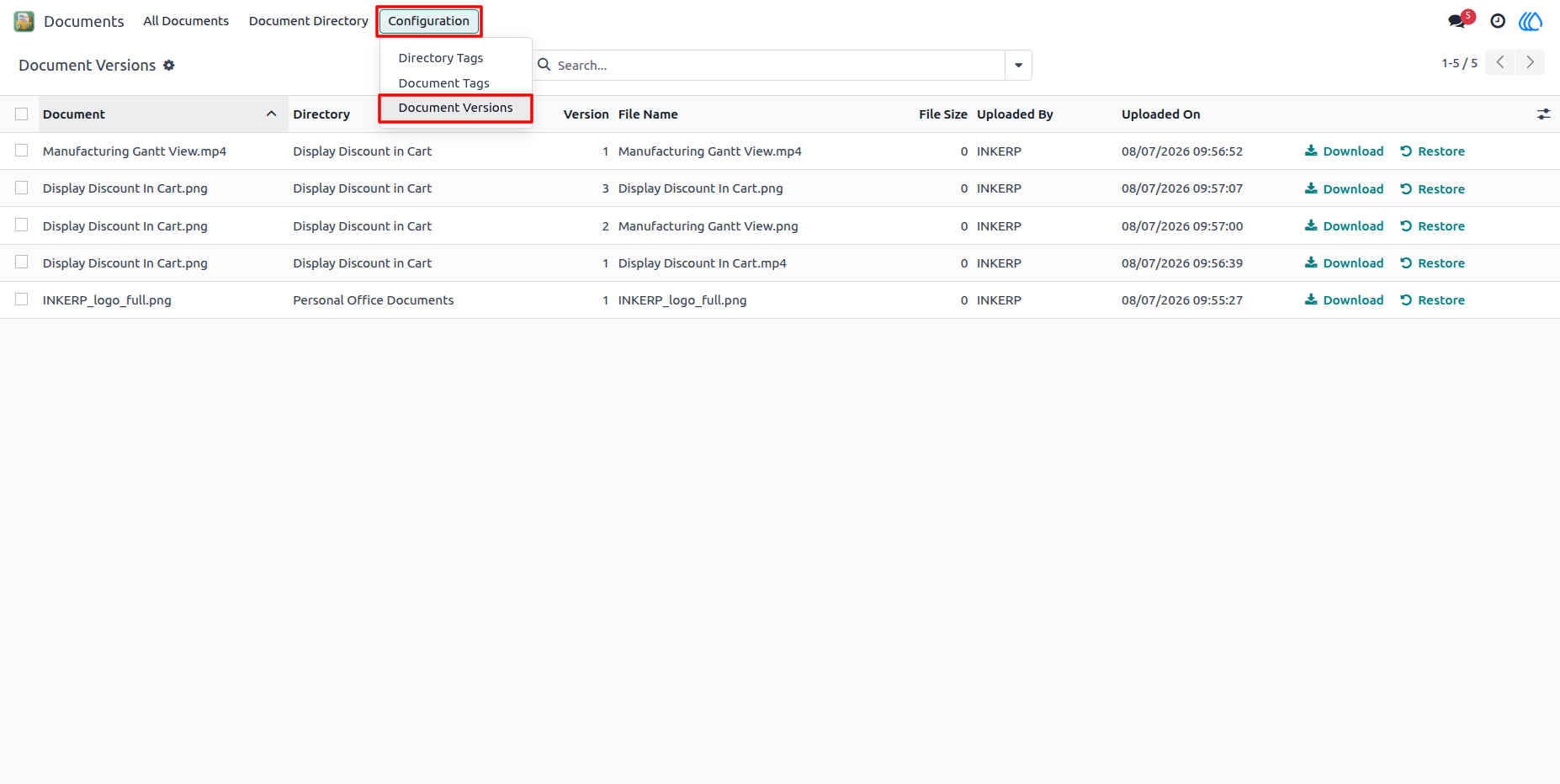Restore the Display Discount In Cart.mp4 file version
This screenshot has width=1560, height=784.
click(1432, 262)
